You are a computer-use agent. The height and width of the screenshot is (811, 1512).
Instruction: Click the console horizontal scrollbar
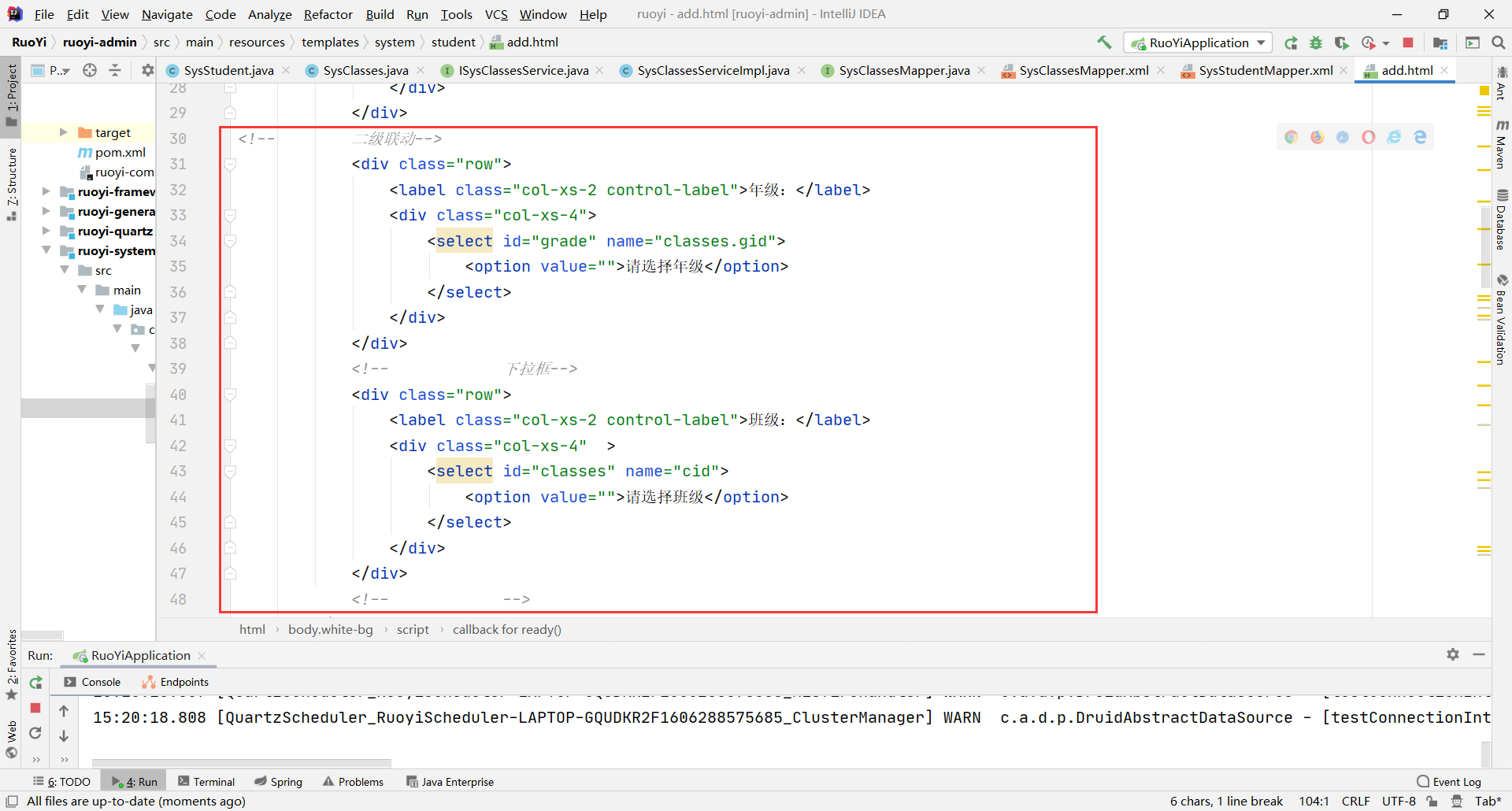click(x=241, y=762)
